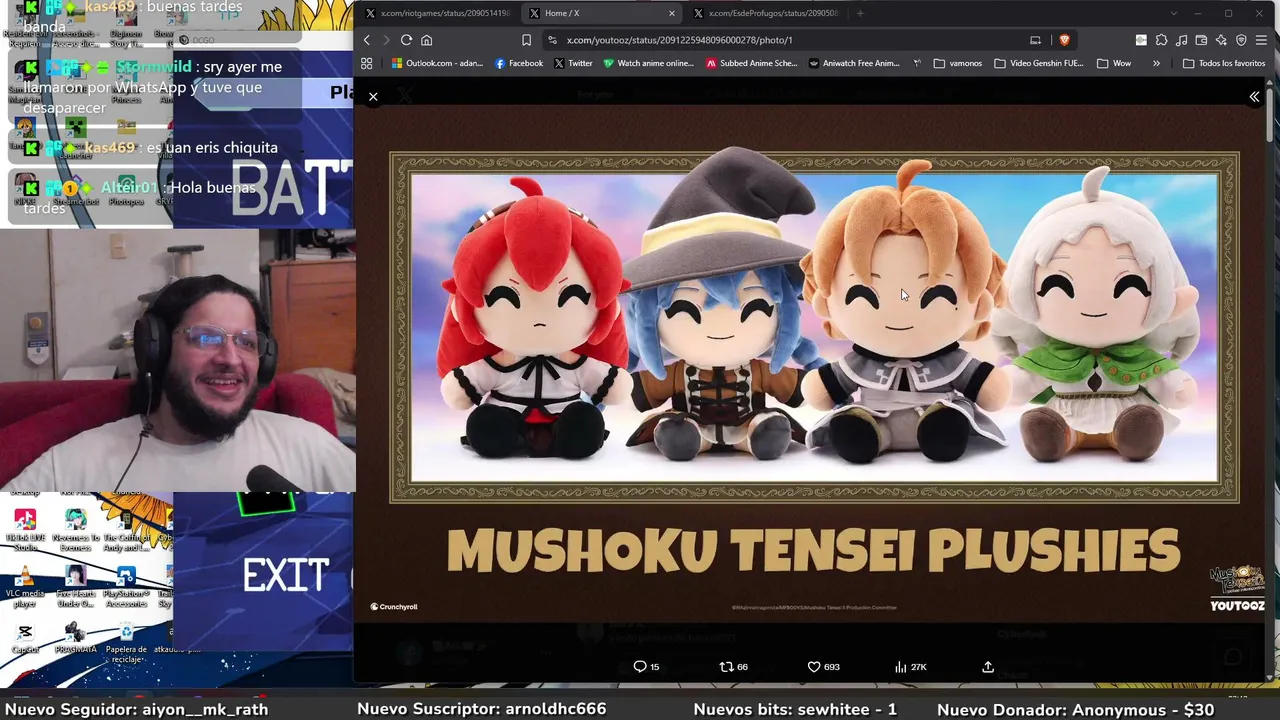The width and height of the screenshot is (1280, 720).
Task: Open the Facebook bookmark
Action: pos(519,63)
